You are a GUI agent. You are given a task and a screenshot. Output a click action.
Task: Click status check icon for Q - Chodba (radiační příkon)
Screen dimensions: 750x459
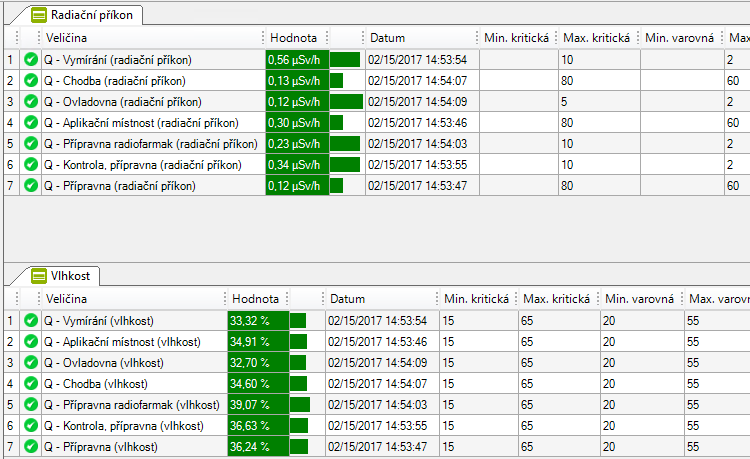pyautogui.click(x=31, y=80)
